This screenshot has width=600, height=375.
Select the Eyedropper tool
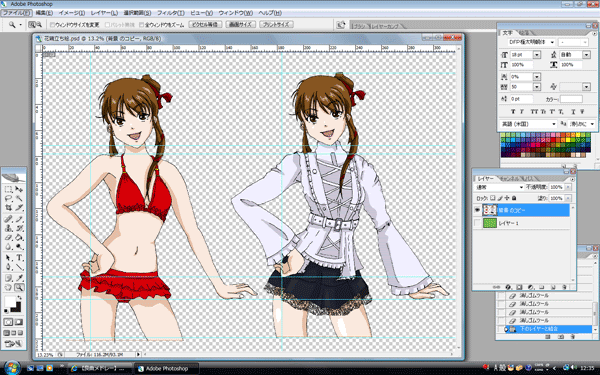[x=19, y=278]
